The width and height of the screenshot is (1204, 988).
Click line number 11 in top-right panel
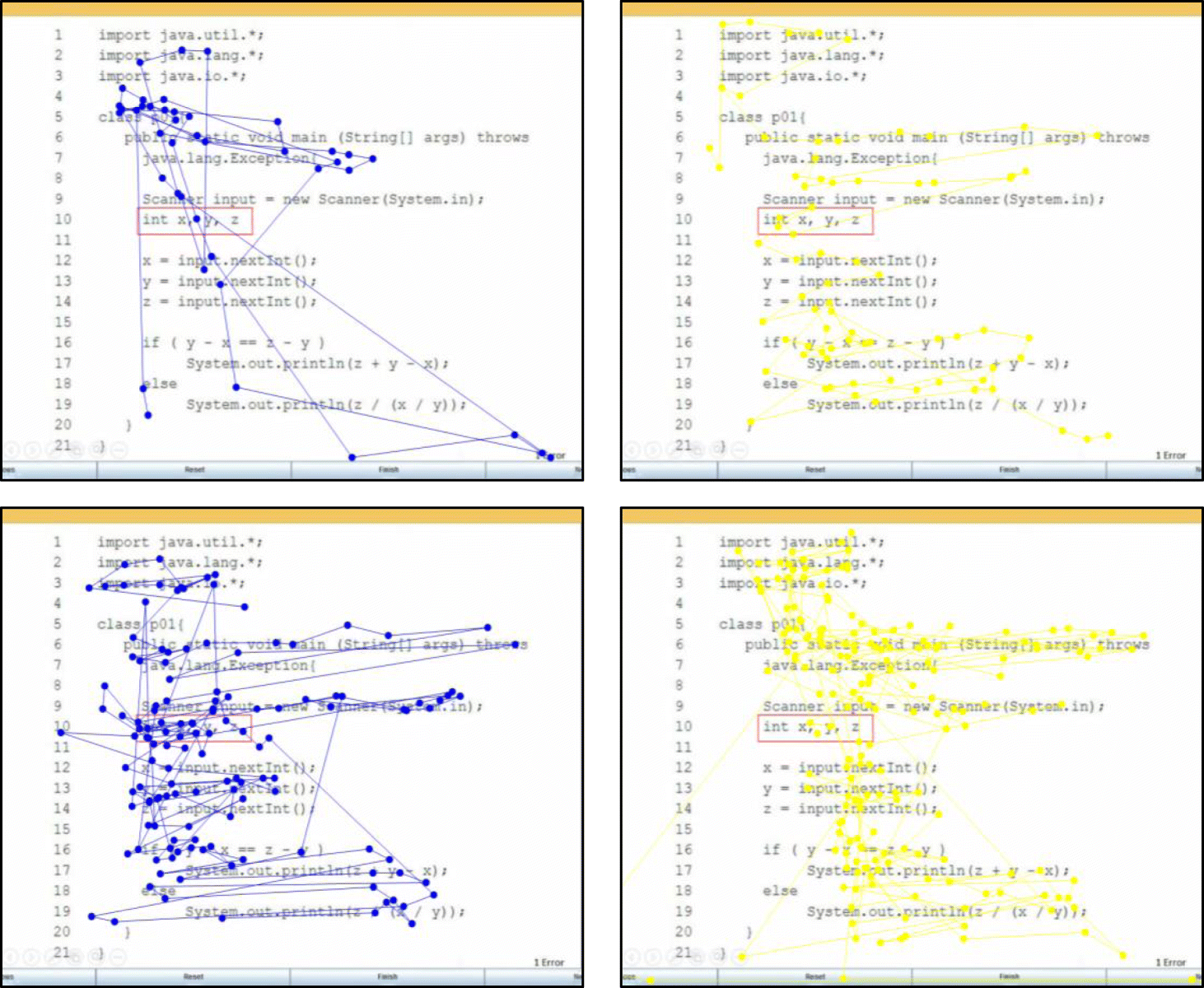(x=684, y=240)
